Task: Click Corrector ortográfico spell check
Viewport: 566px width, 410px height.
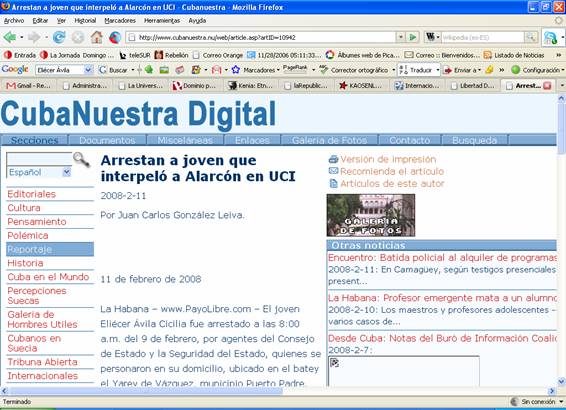Action: coord(354,70)
